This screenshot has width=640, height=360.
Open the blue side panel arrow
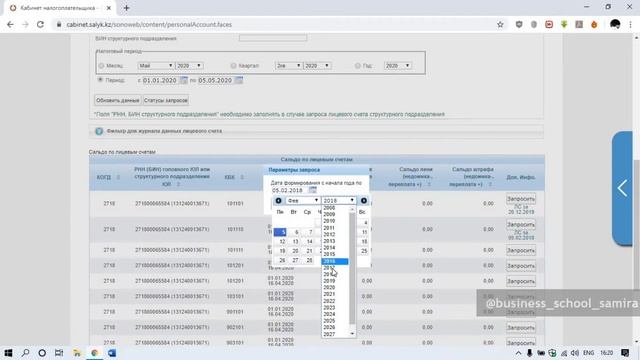point(622,189)
